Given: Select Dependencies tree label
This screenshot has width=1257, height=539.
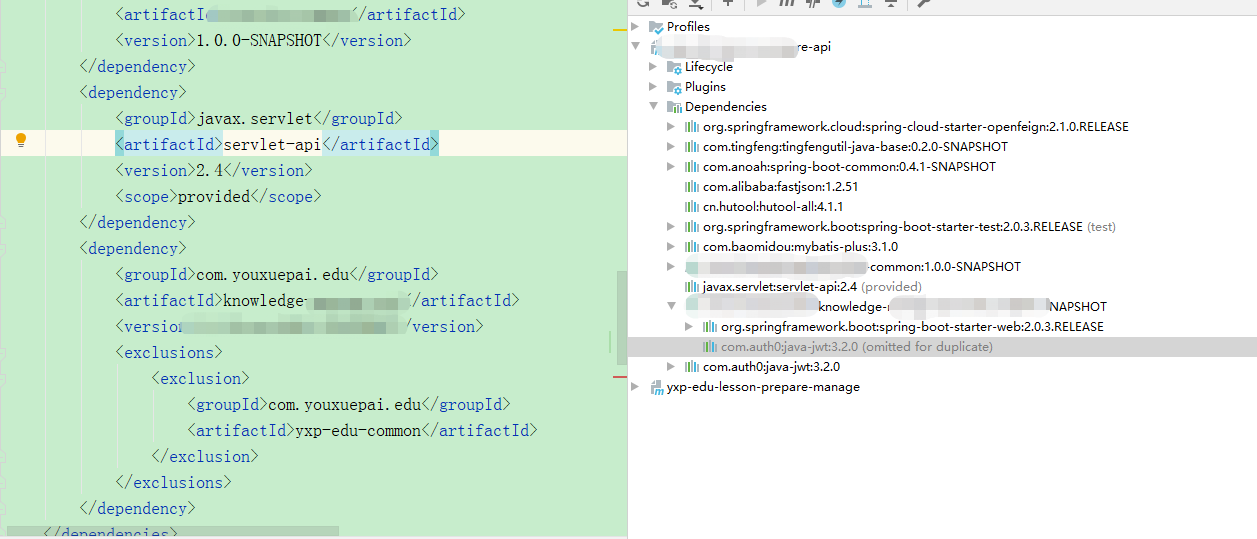Looking at the screenshot, I should tap(726, 107).
